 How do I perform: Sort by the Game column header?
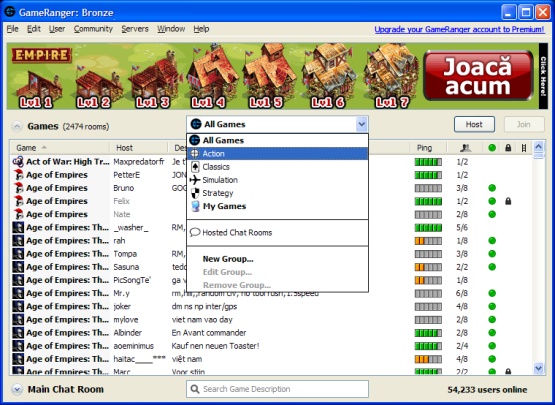59,148
